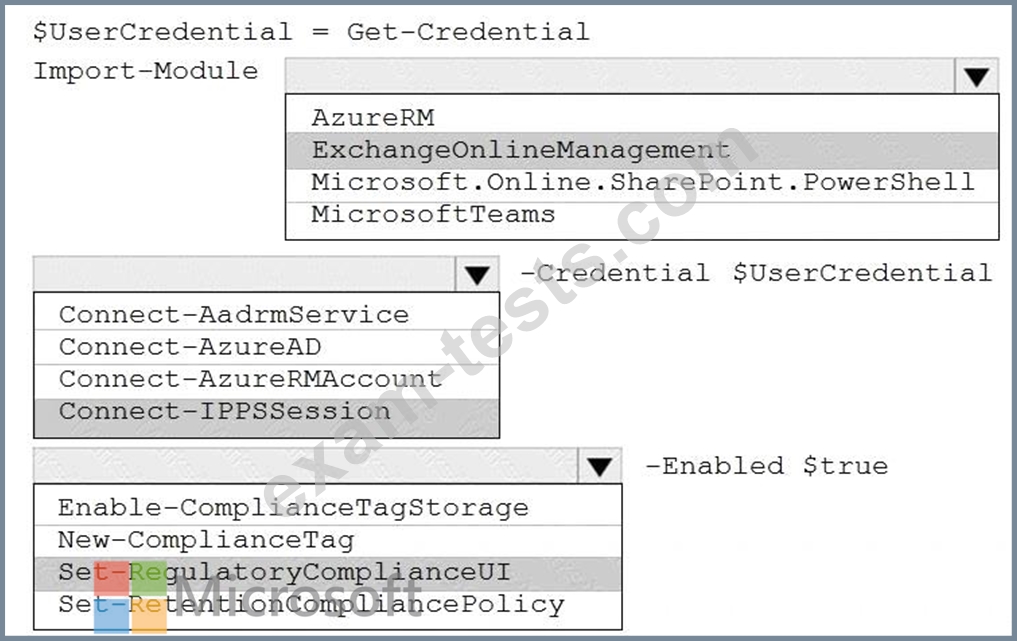This screenshot has height=641, width=1017.
Task: Choose New-ComplianceTag option
Action: tap(206, 540)
